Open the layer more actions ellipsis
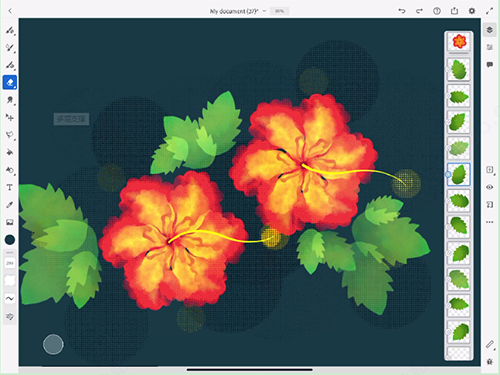Viewport: 500px width, 375px height. tap(489, 222)
